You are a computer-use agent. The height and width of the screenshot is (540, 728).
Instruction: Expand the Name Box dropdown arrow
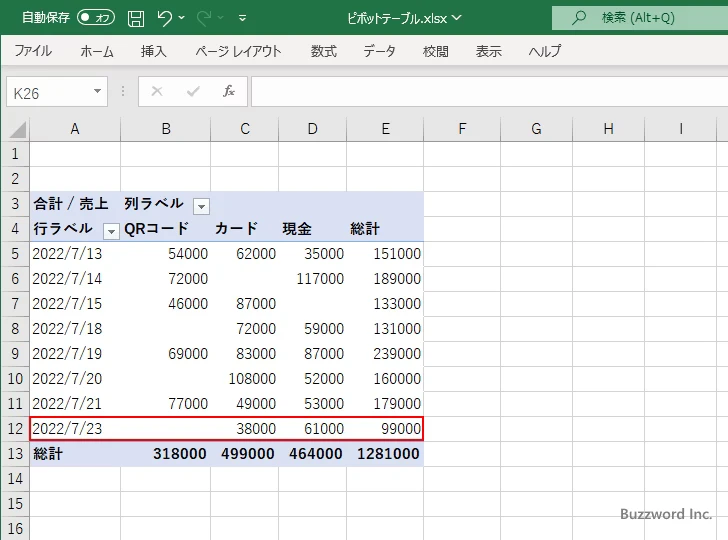coord(98,91)
